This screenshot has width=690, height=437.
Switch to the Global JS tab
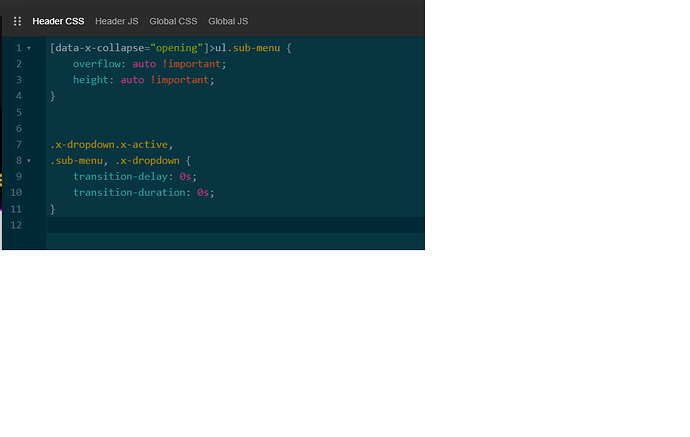point(228,21)
